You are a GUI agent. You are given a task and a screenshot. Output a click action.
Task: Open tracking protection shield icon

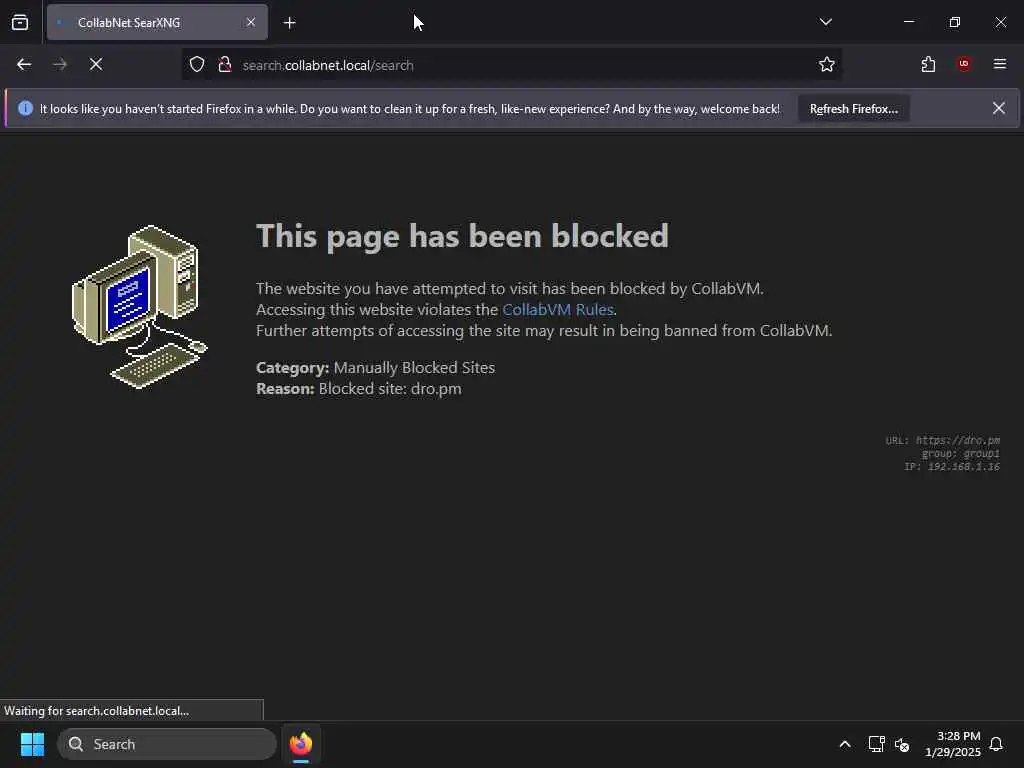point(197,65)
